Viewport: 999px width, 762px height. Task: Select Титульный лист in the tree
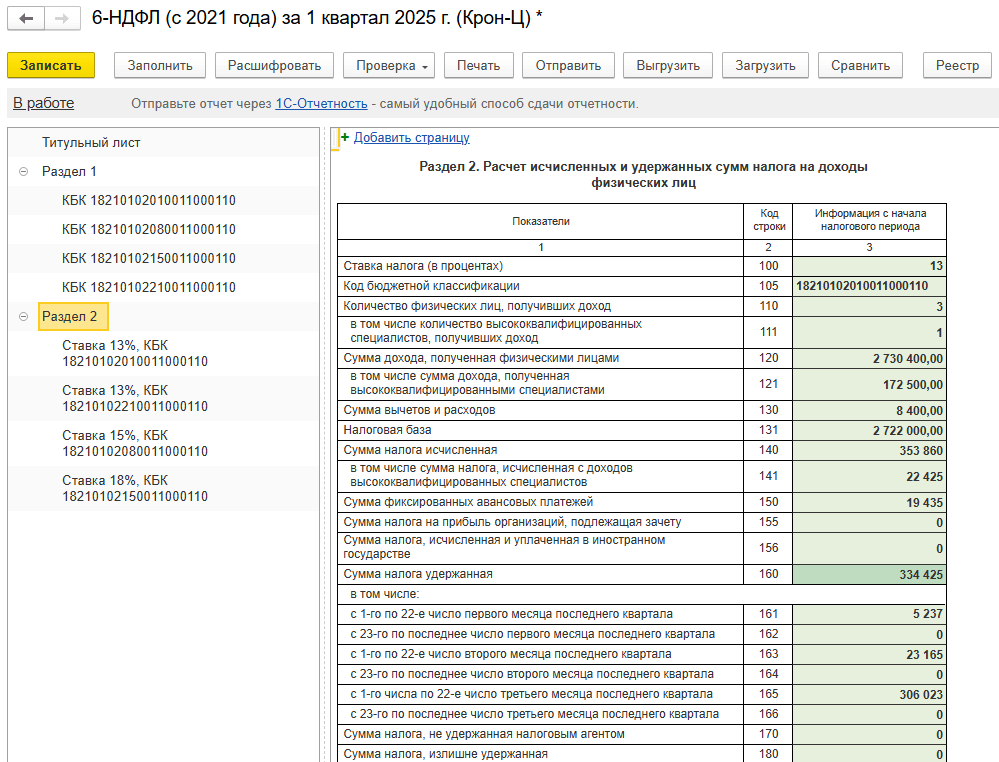(91, 143)
